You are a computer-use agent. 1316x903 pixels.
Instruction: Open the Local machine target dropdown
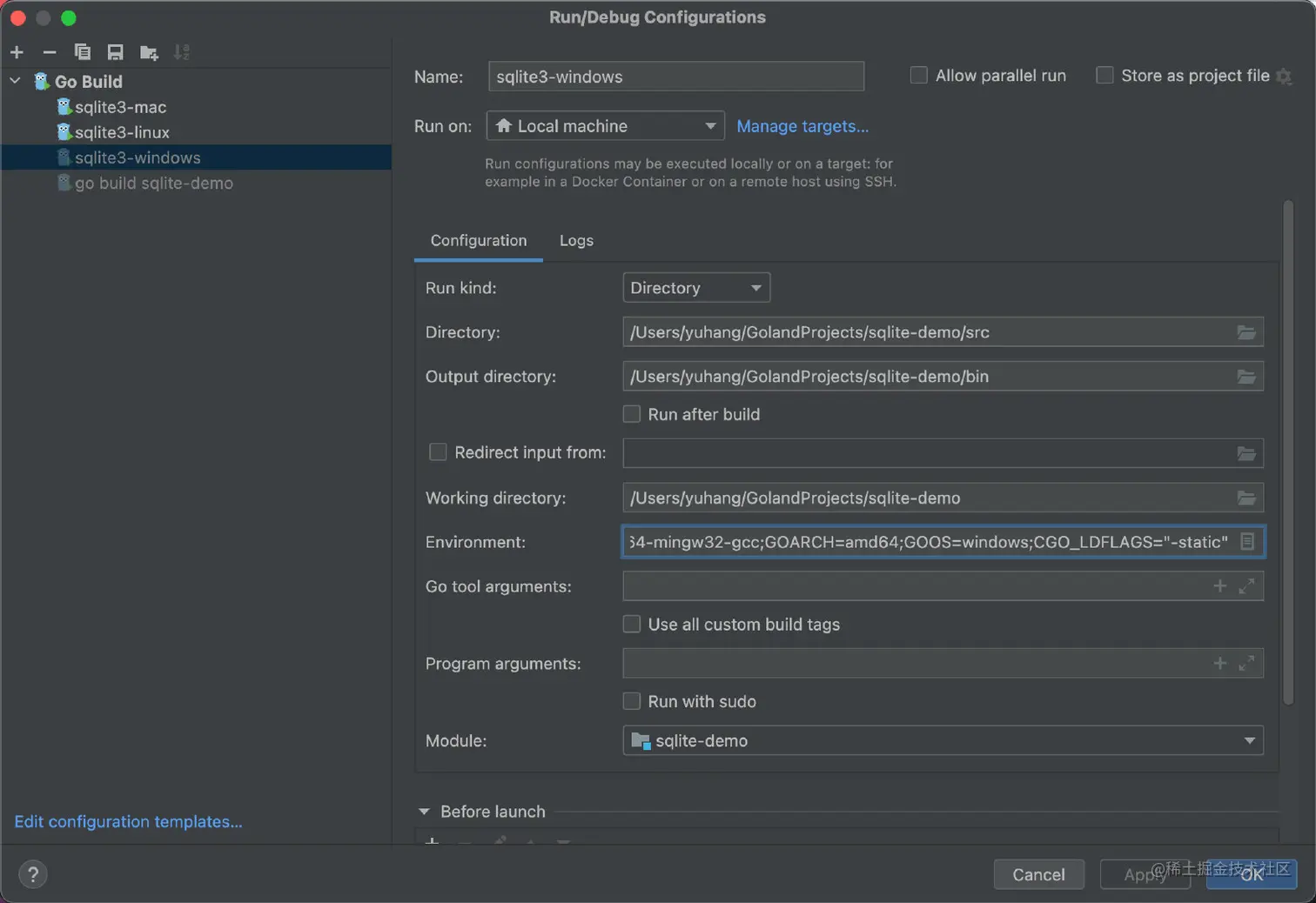[x=606, y=126]
